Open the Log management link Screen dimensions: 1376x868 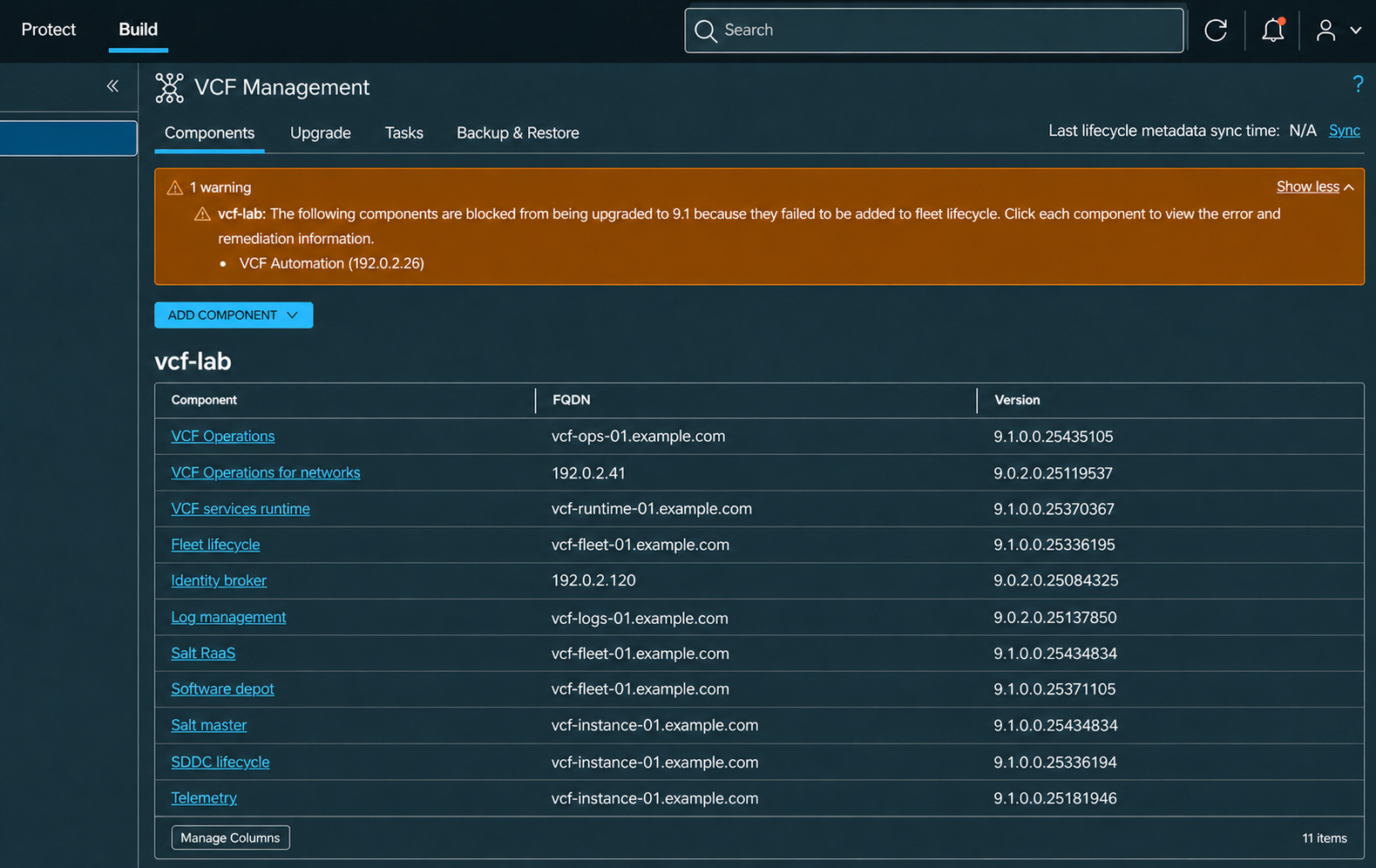(x=228, y=617)
